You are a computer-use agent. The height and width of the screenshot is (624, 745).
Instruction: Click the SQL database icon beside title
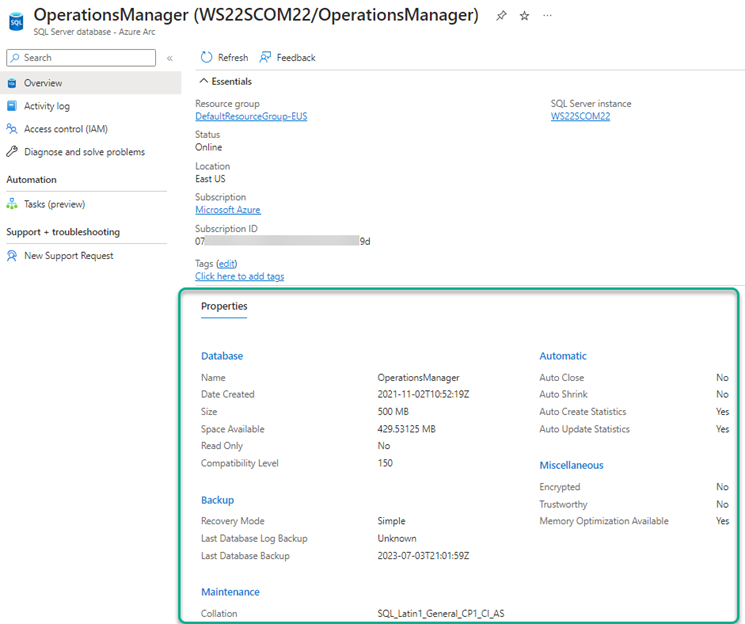click(x=16, y=21)
